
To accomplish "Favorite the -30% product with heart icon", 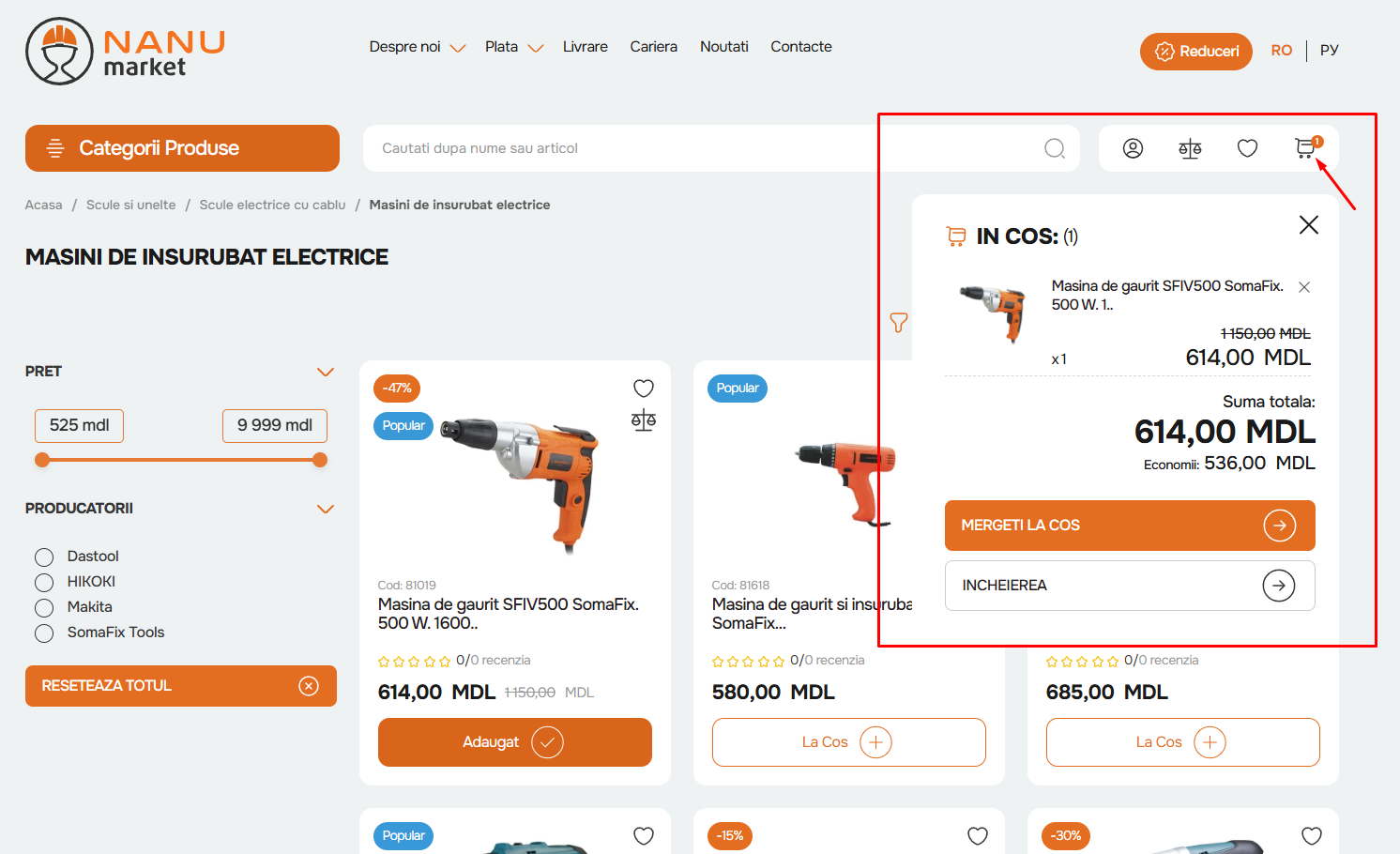I will tap(1312, 835).
